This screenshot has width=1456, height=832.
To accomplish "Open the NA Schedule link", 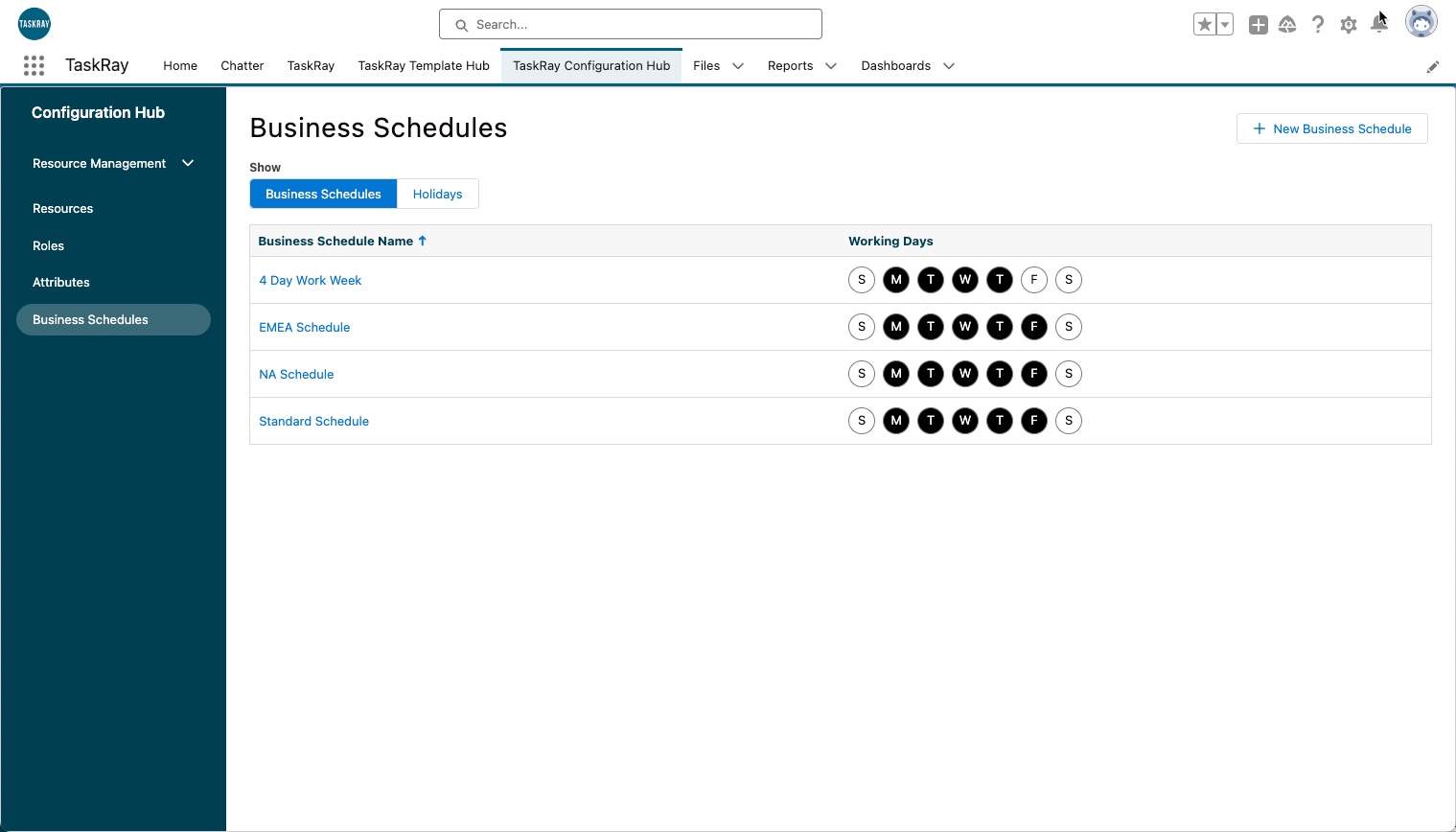I will point(296,374).
